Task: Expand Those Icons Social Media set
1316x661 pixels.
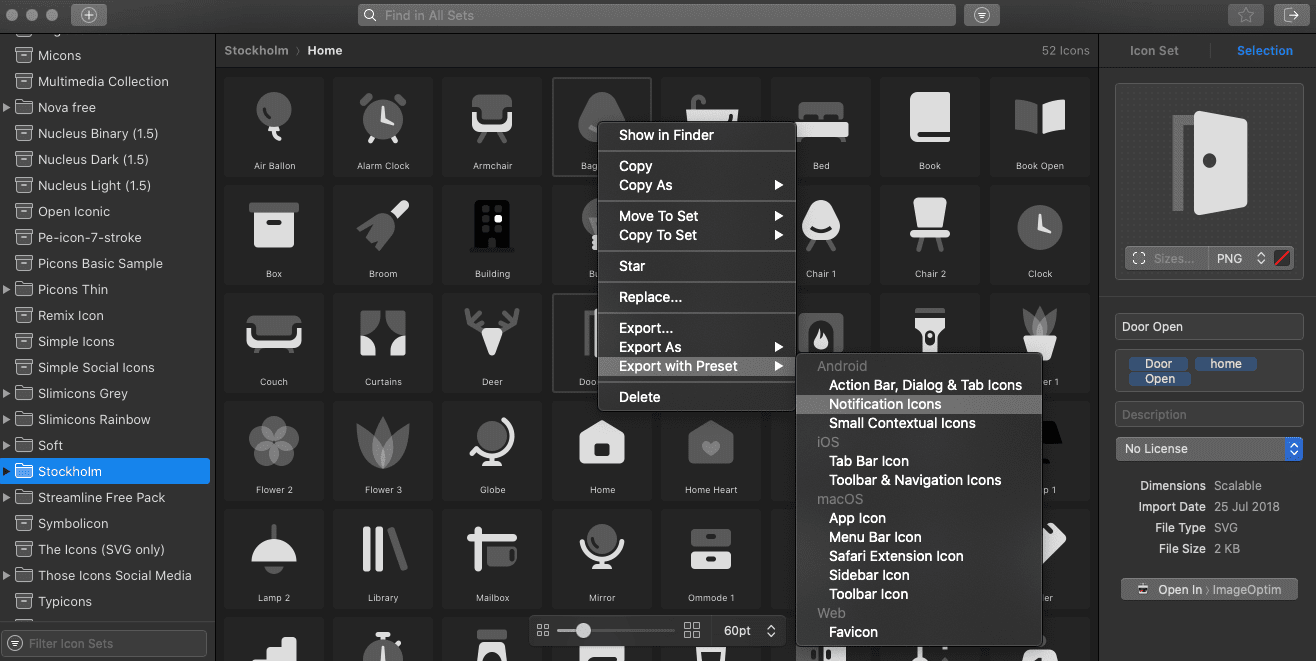Action: point(7,575)
